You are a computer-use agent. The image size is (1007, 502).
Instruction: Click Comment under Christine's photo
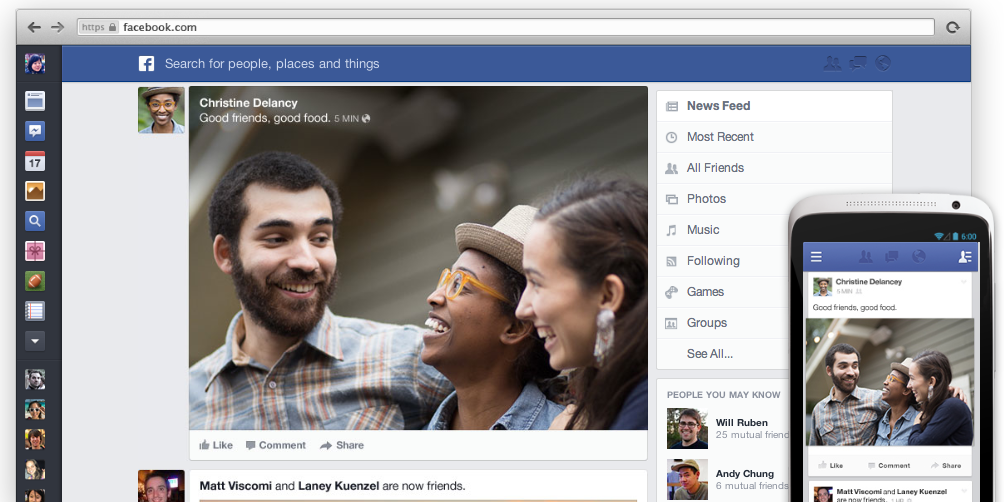[x=276, y=446]
